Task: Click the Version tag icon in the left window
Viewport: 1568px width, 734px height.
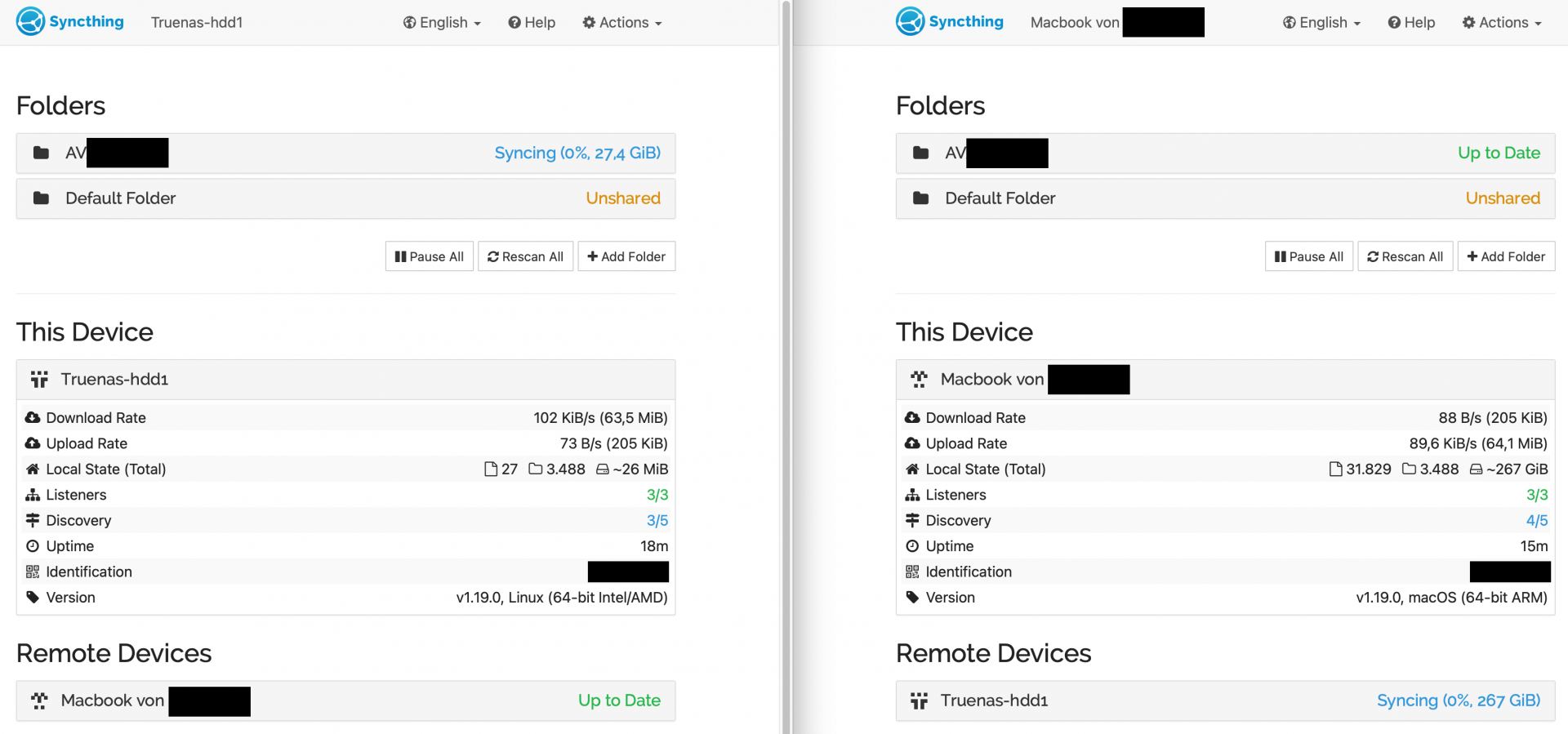Action: 33,598
